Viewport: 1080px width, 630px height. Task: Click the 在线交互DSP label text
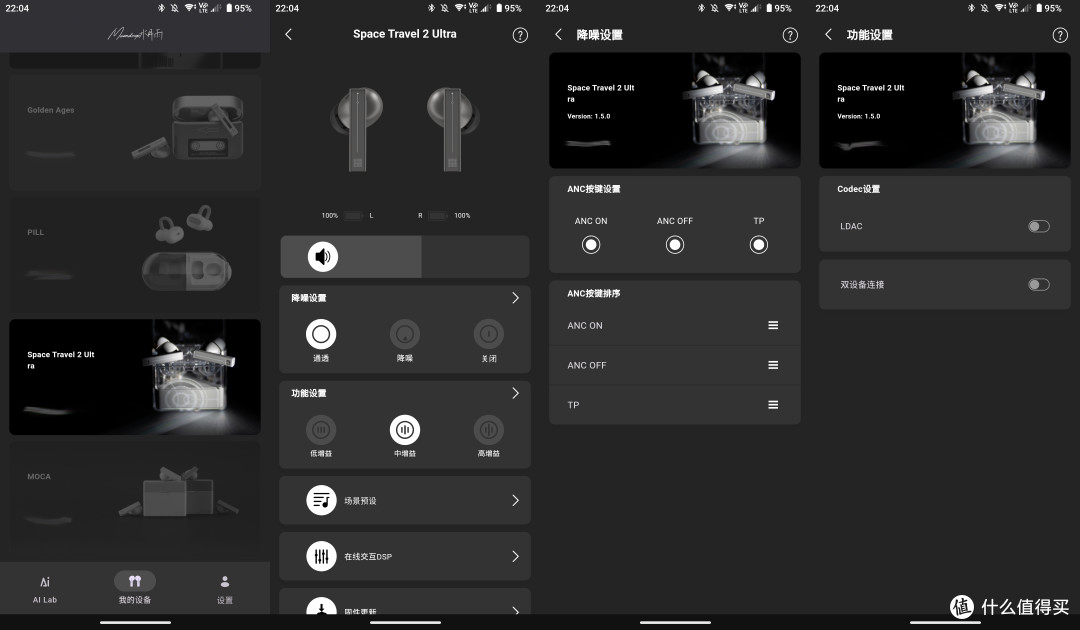click(368, 556)
